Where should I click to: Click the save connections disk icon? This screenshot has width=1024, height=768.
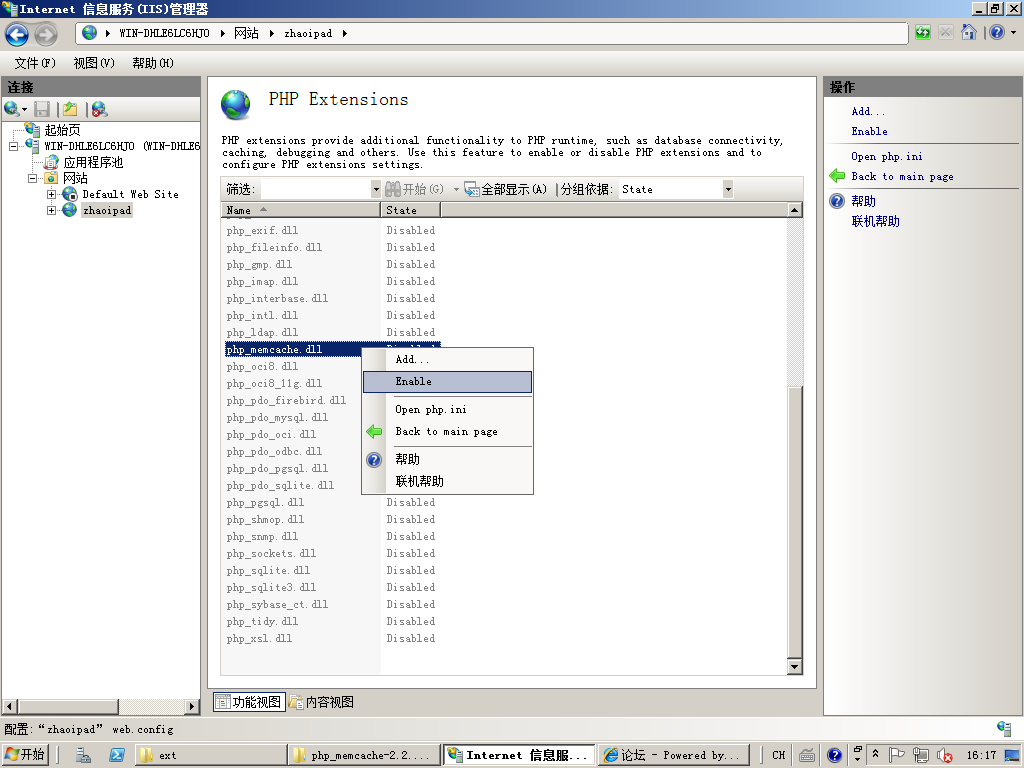point(42,108)
